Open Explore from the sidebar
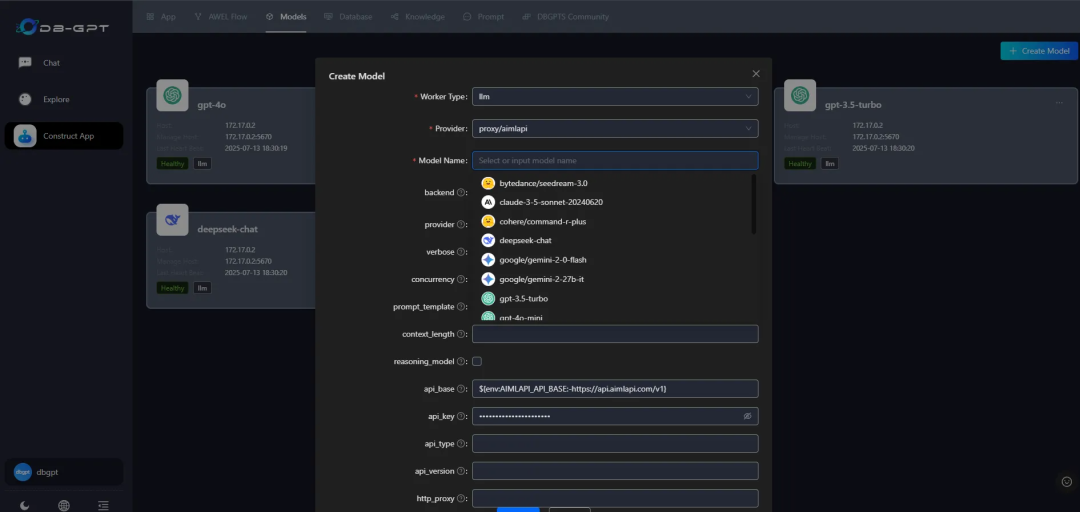1080x512 pixels. coord(56,99)
